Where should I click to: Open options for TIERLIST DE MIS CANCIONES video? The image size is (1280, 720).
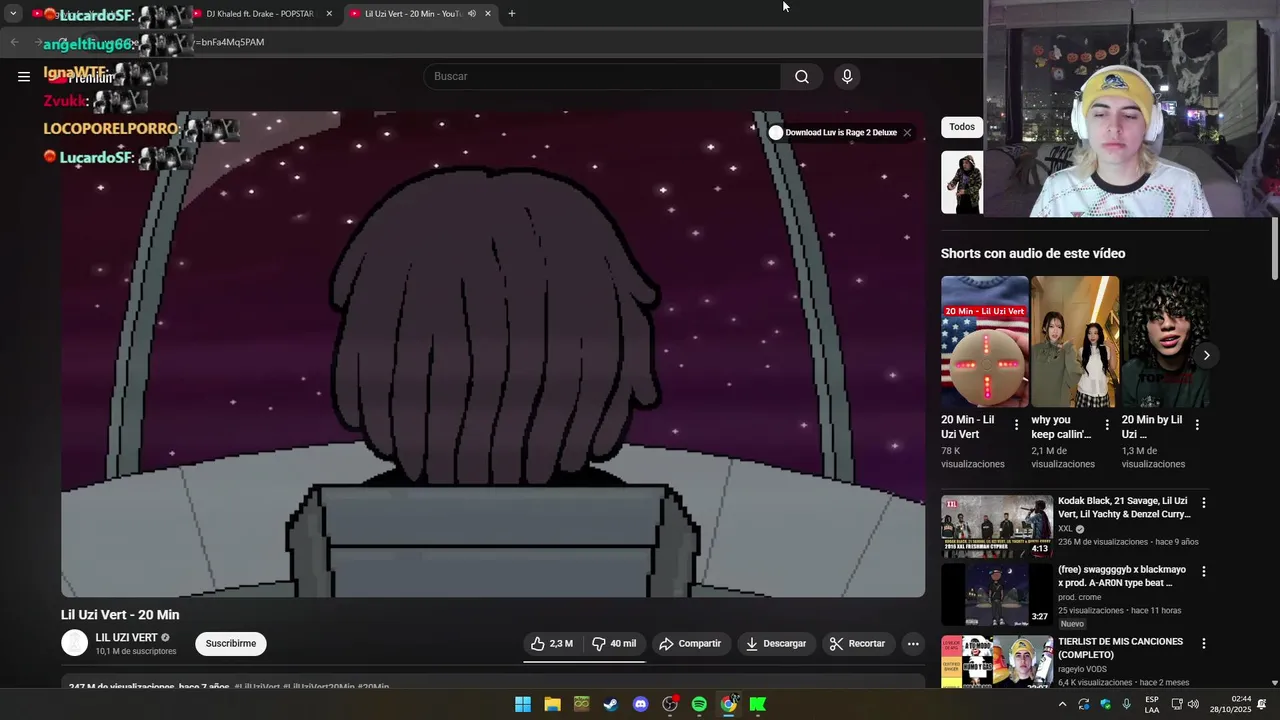click(x=1203, y=644)
